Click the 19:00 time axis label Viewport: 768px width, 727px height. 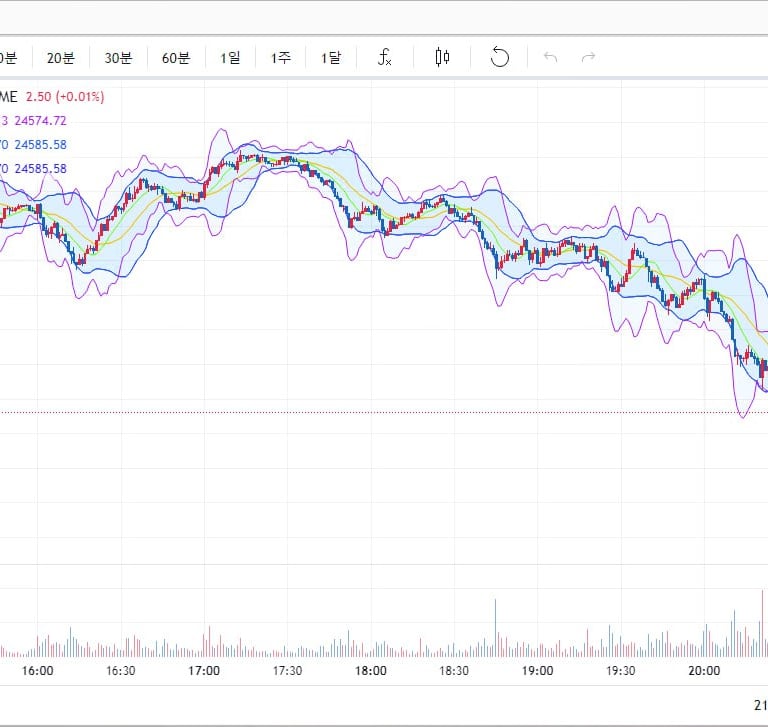(537, 671)
